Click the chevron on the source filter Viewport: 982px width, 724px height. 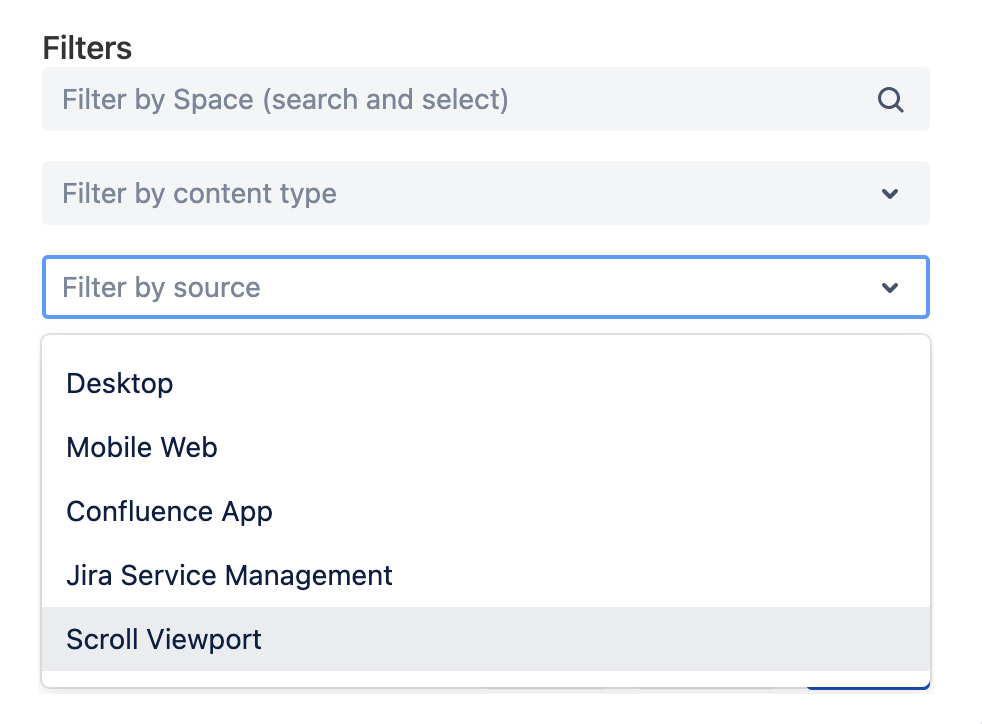[889, 287]
